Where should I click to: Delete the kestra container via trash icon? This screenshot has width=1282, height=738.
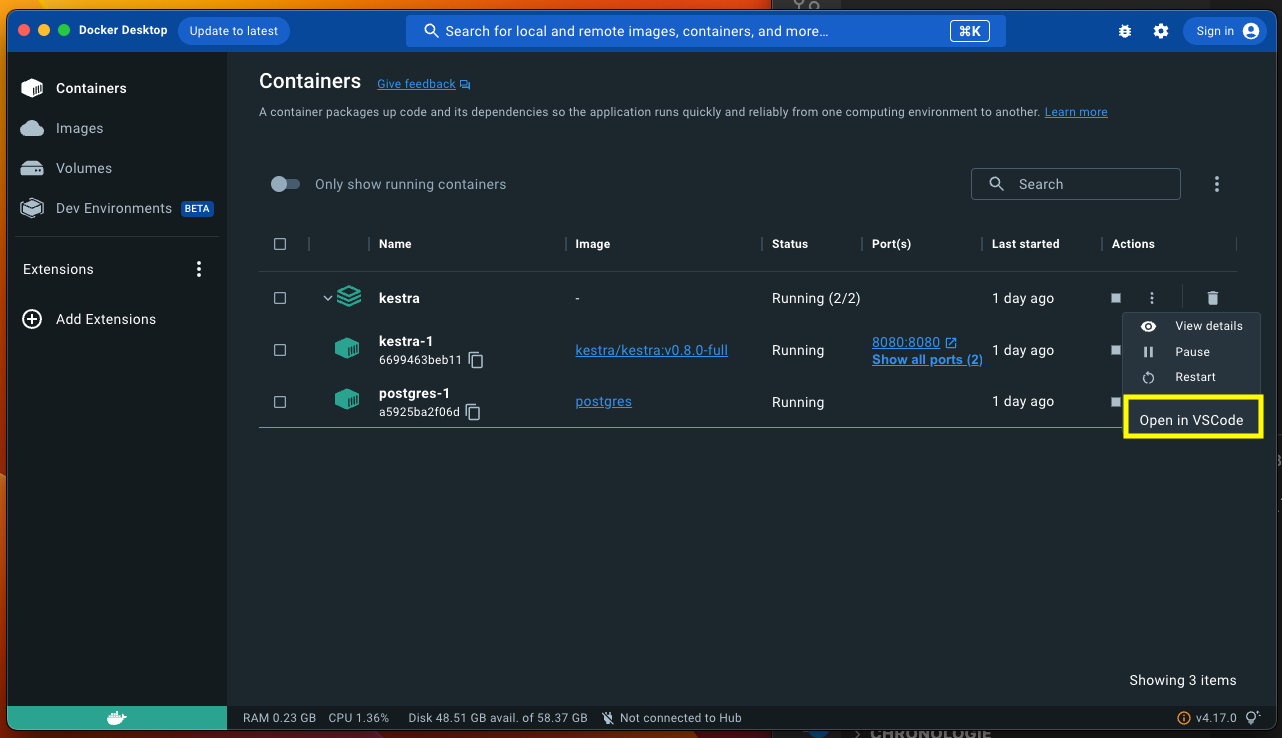click(1213, 297)
